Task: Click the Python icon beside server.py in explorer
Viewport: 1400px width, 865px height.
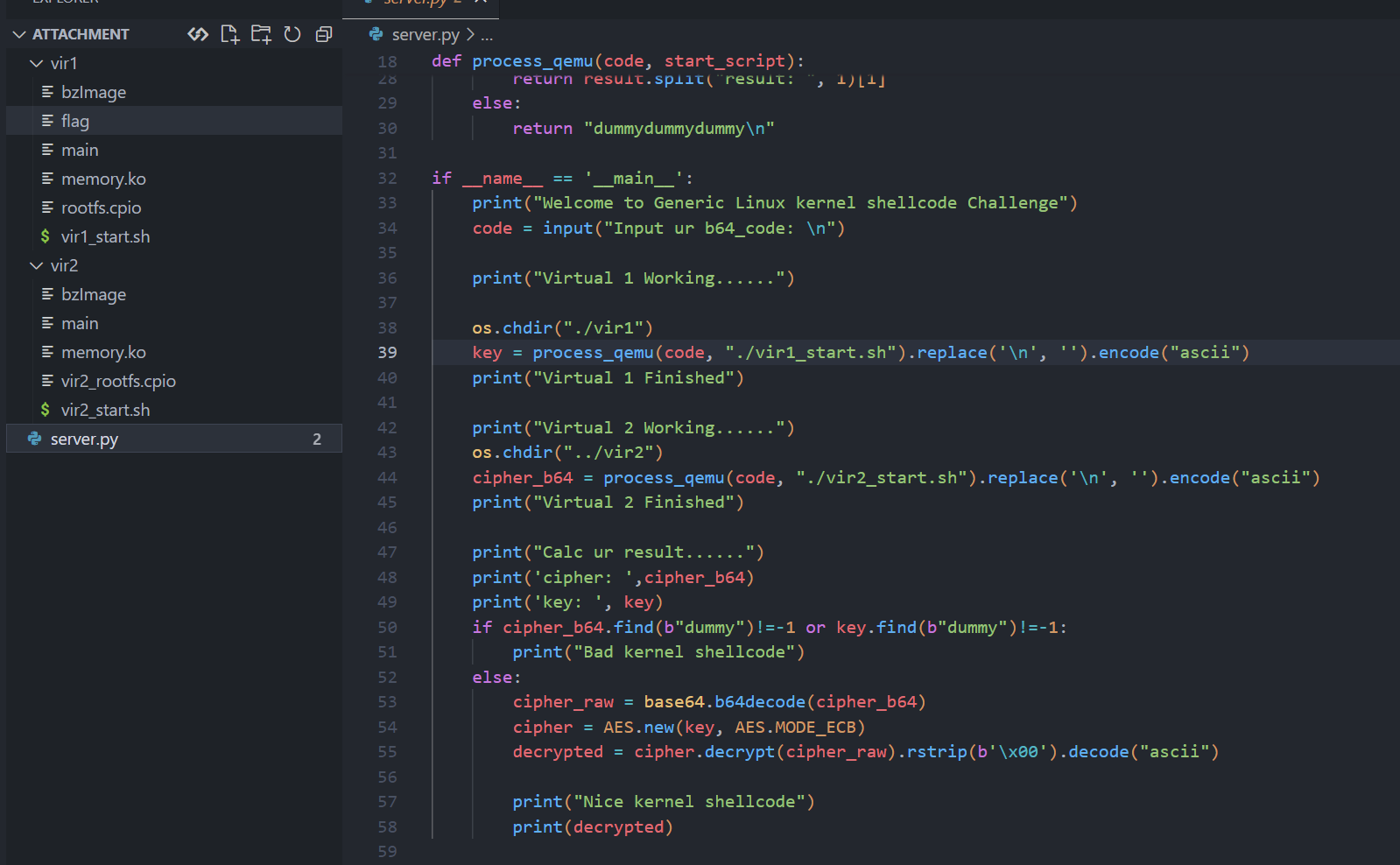Action: tap(35, 439)
